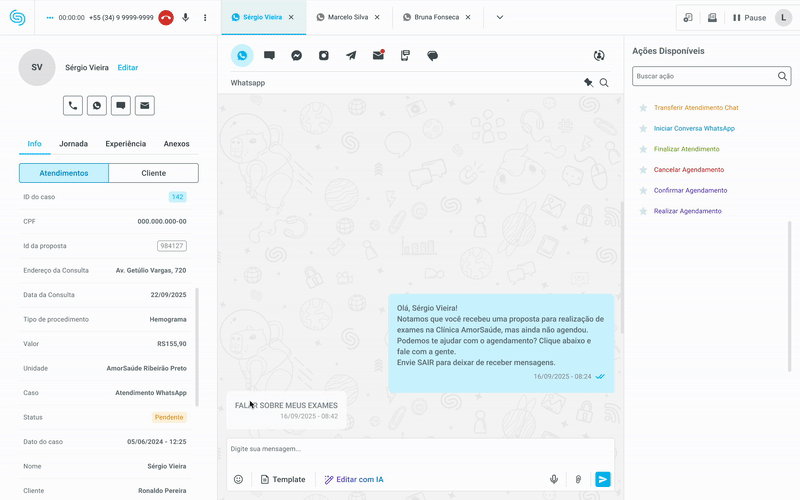Click the refresh contact sync icon
The width and height of the screenshot is (800, 500).
tap(599, 56)
